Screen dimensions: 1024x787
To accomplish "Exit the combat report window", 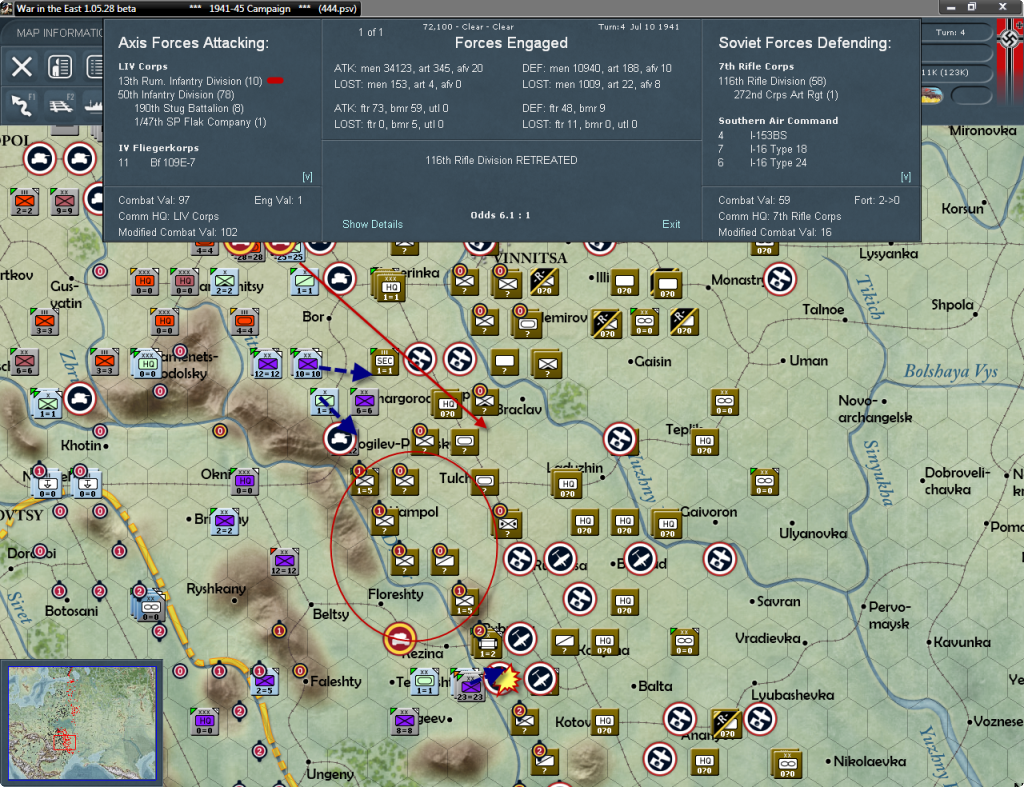I will (671, 224).
